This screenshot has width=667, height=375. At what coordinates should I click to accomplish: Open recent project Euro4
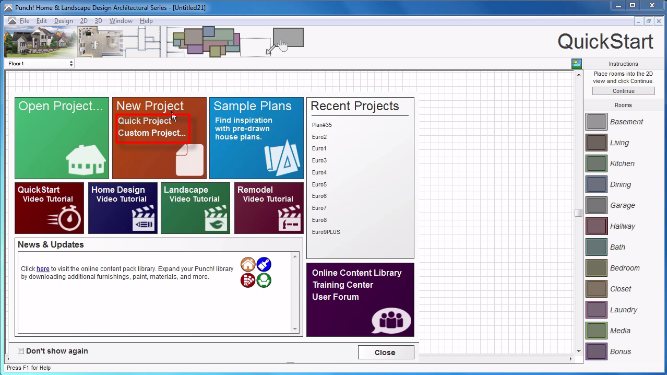click(319, 172)
